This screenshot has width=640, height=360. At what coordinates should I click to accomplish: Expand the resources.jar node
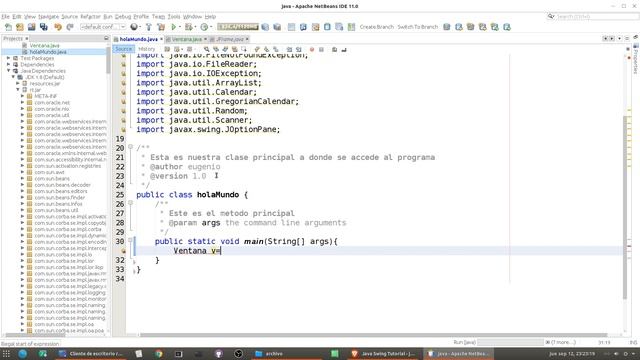click(18, 83)
